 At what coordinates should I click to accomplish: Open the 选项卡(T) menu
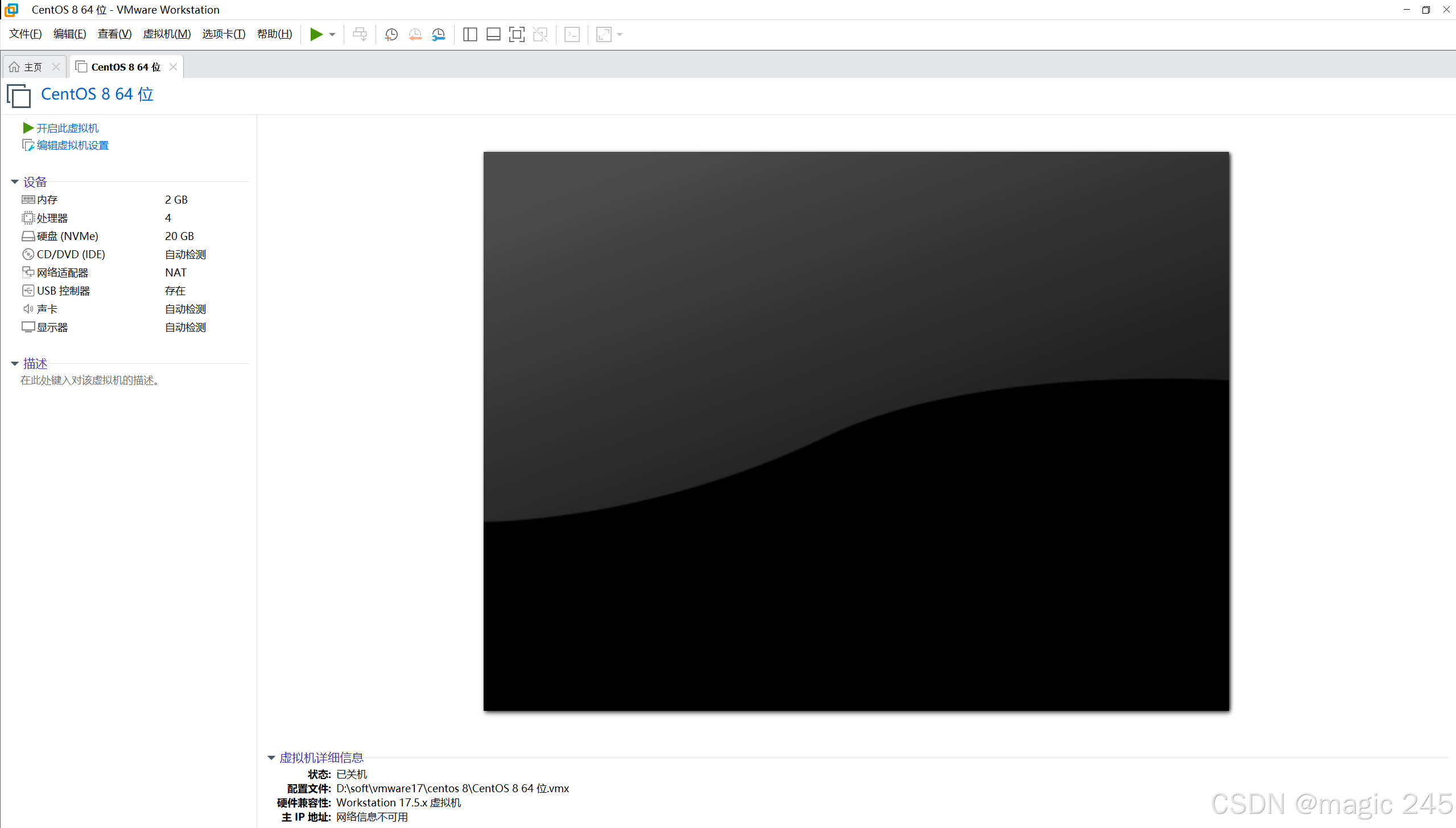pyautogui.click(x=224, y=34)
